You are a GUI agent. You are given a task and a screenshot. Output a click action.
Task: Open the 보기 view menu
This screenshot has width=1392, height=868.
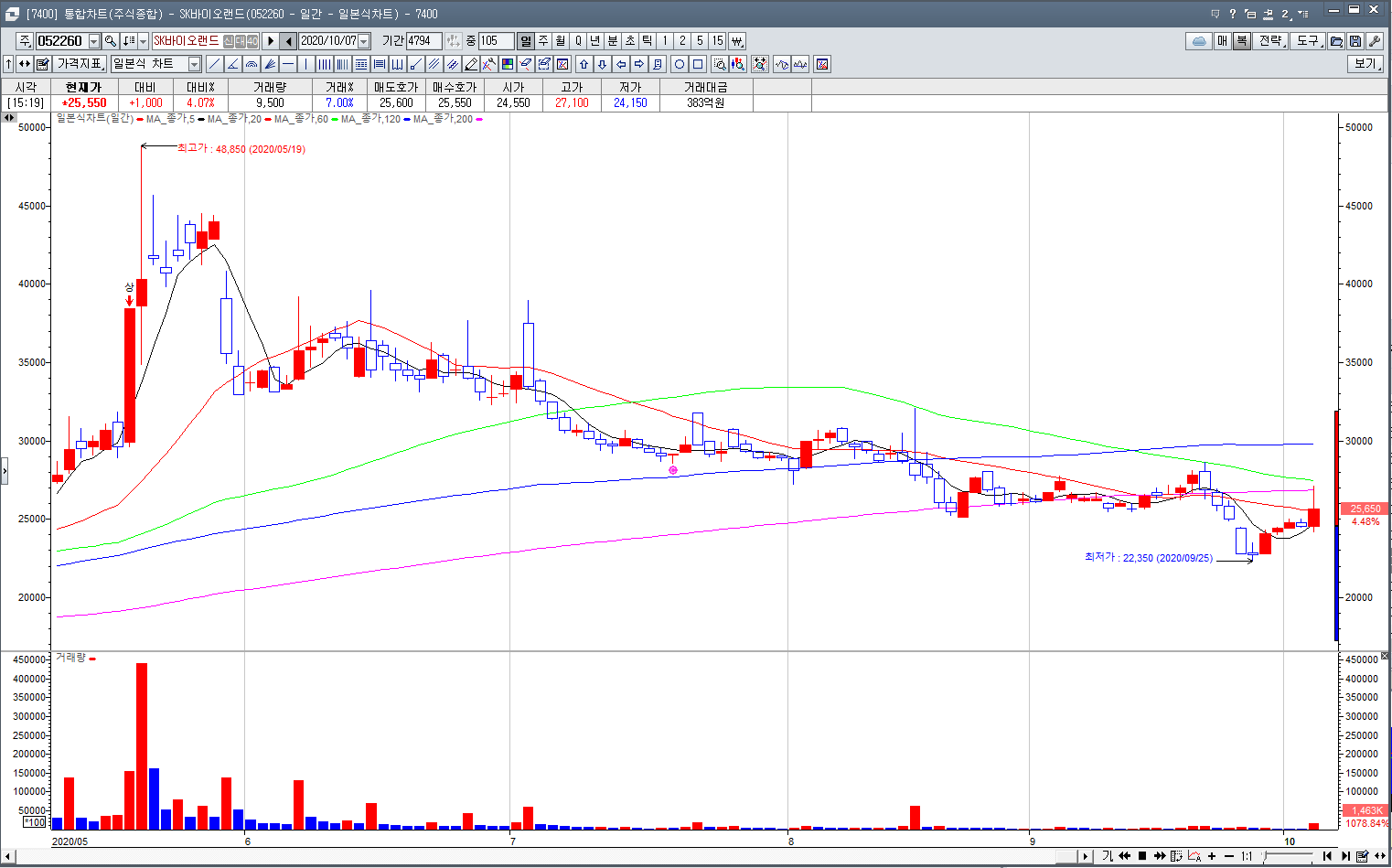pos(1365,64)
